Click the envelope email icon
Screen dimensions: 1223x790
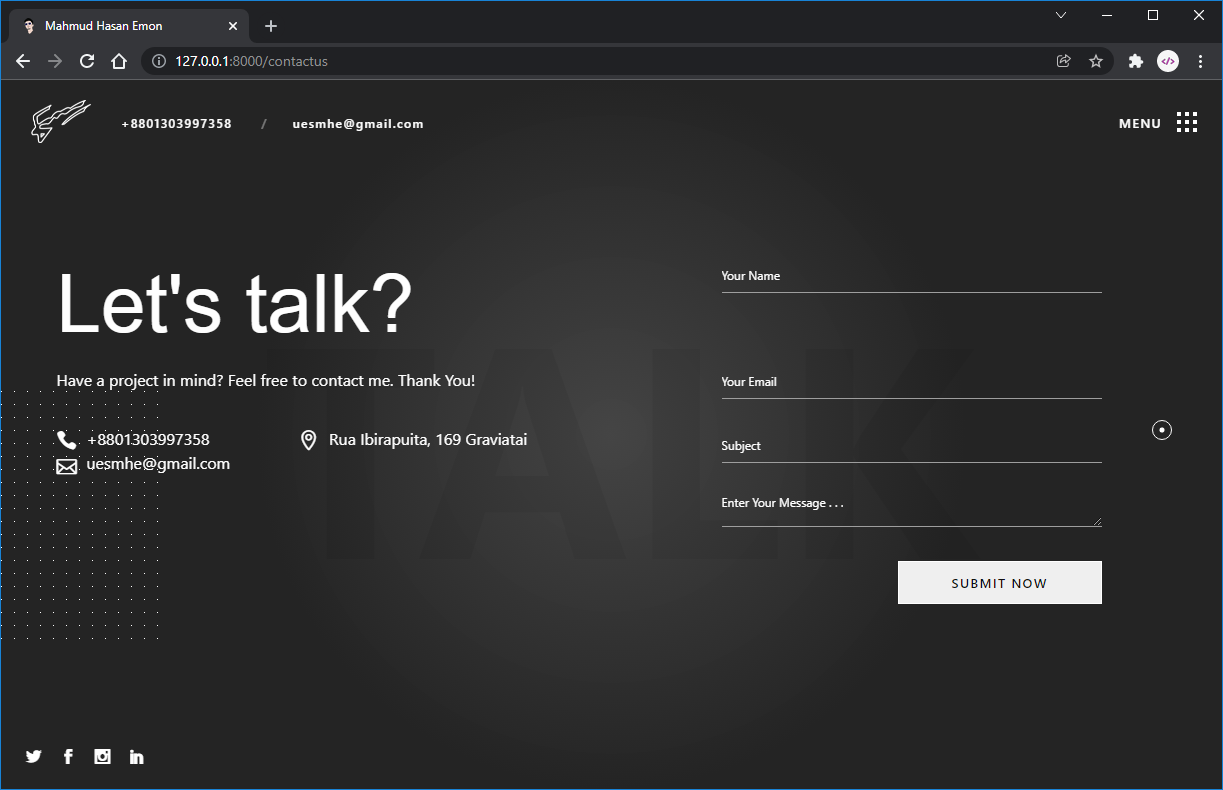(67, 466)
